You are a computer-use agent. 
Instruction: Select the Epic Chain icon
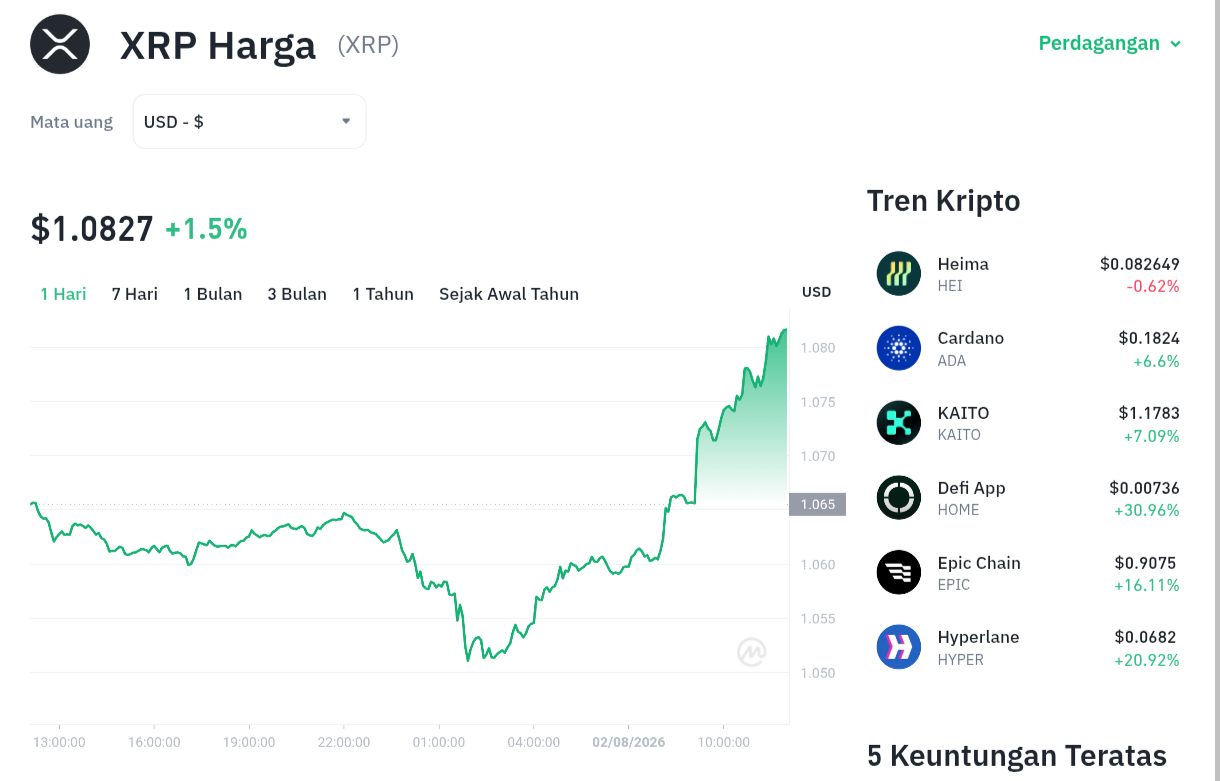point(898,573)
